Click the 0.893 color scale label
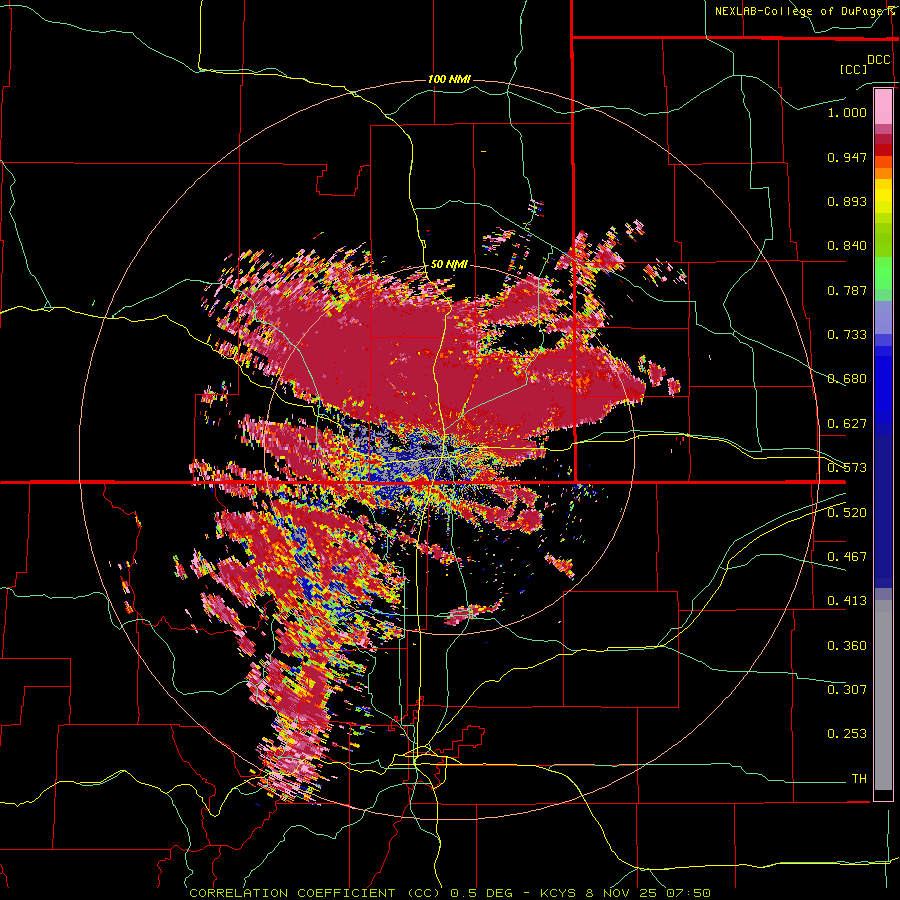Image resolution: width=900 pixels, height=900 pixels. [847, 201]
